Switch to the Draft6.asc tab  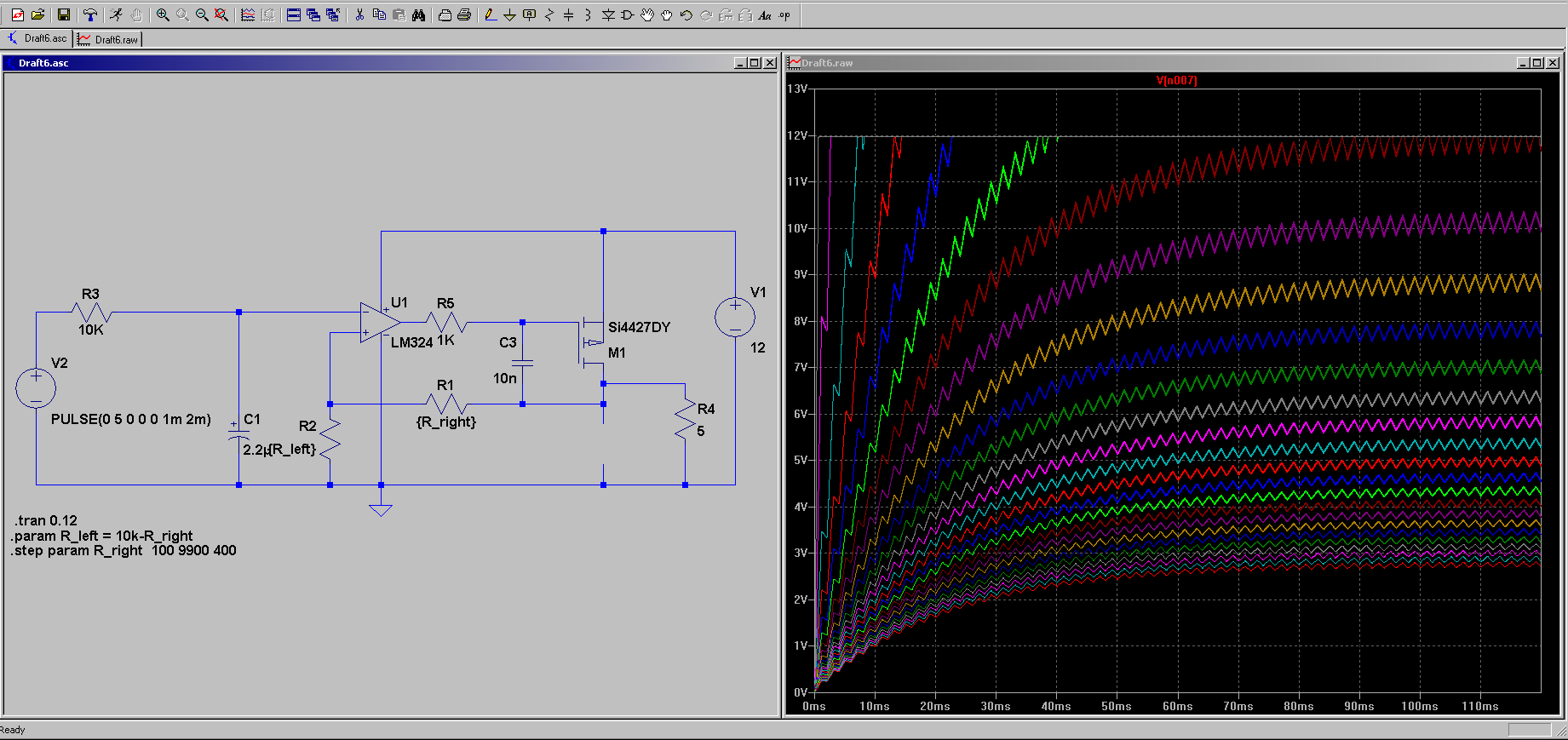(38, 38)
